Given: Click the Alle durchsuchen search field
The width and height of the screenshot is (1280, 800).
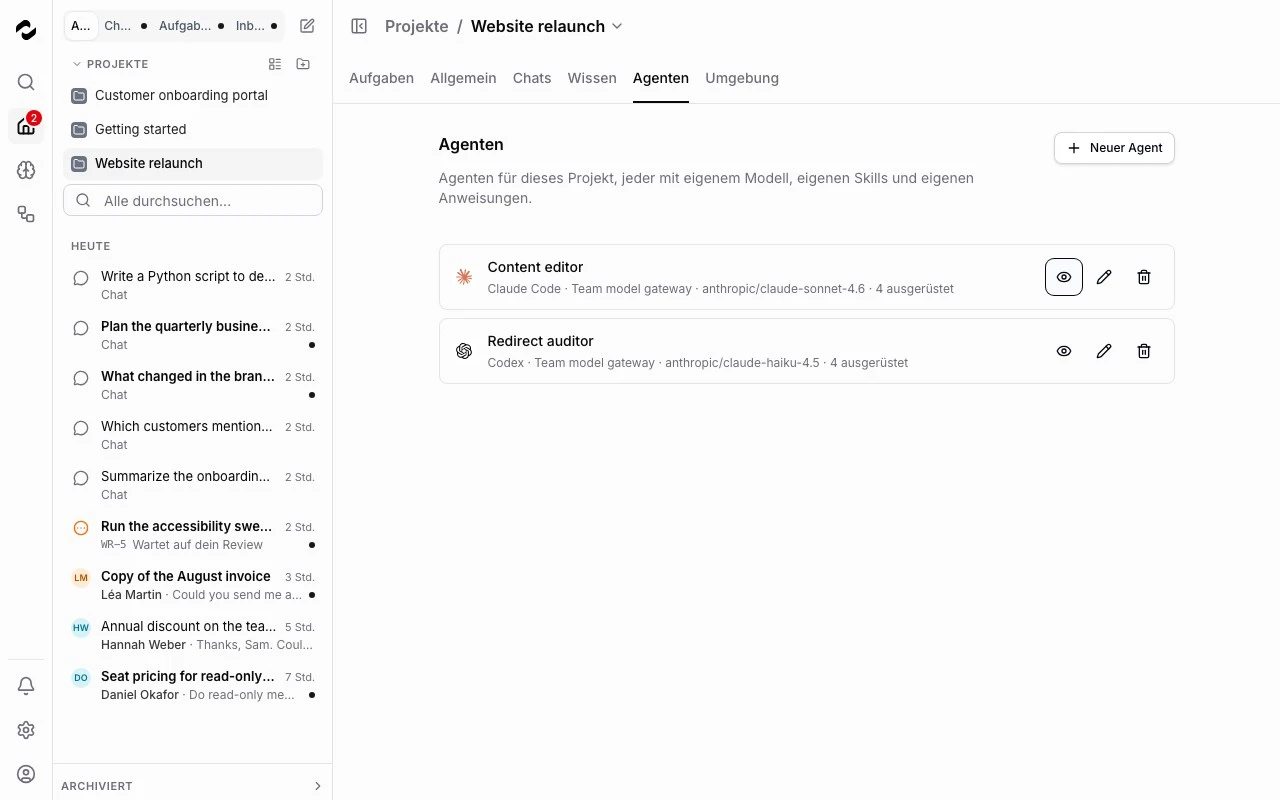Looking at the screenshot, I should [x=193, y=200].
